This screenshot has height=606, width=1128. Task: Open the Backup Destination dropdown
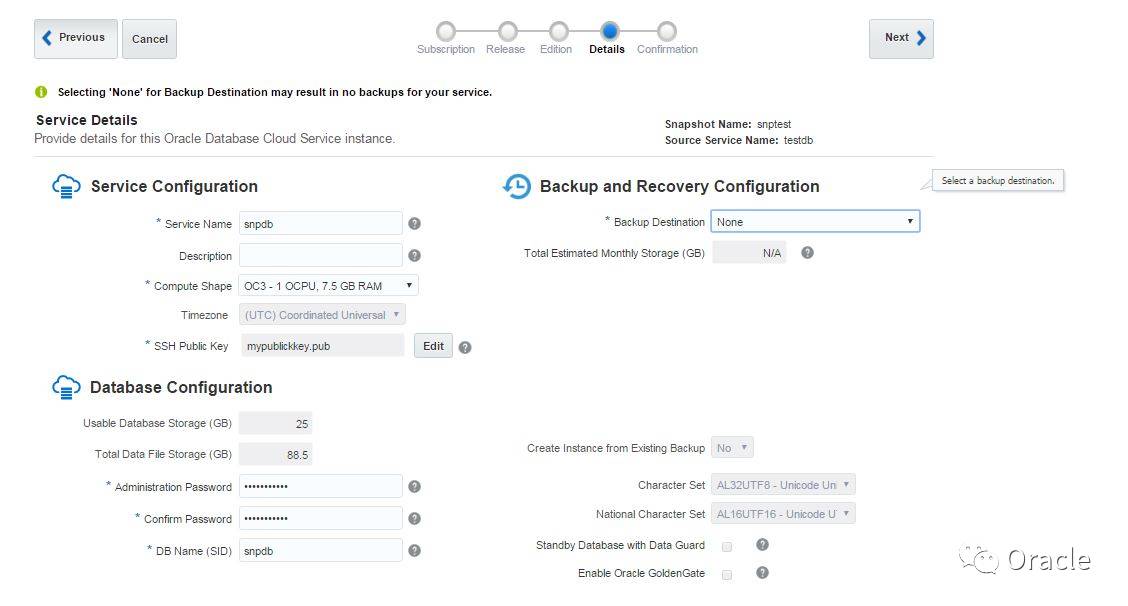[815, 222]
